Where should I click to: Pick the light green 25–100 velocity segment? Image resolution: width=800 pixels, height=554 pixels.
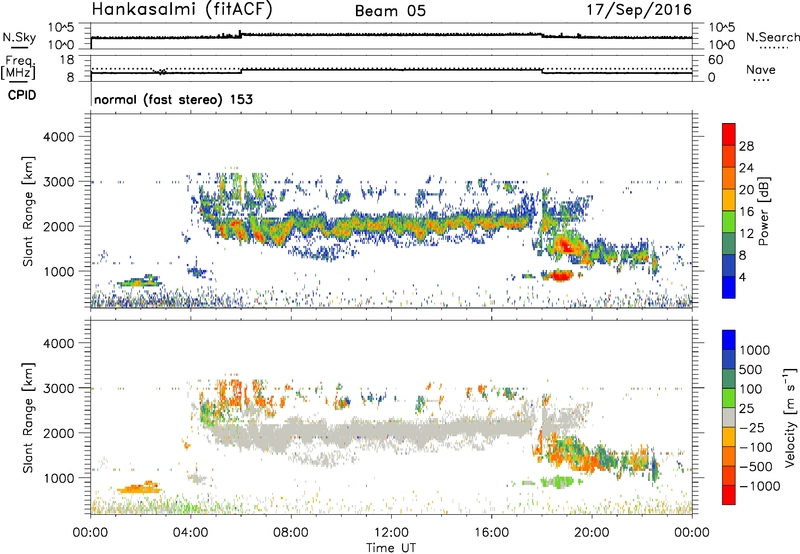pyautogui.click(x=729, y=398)
